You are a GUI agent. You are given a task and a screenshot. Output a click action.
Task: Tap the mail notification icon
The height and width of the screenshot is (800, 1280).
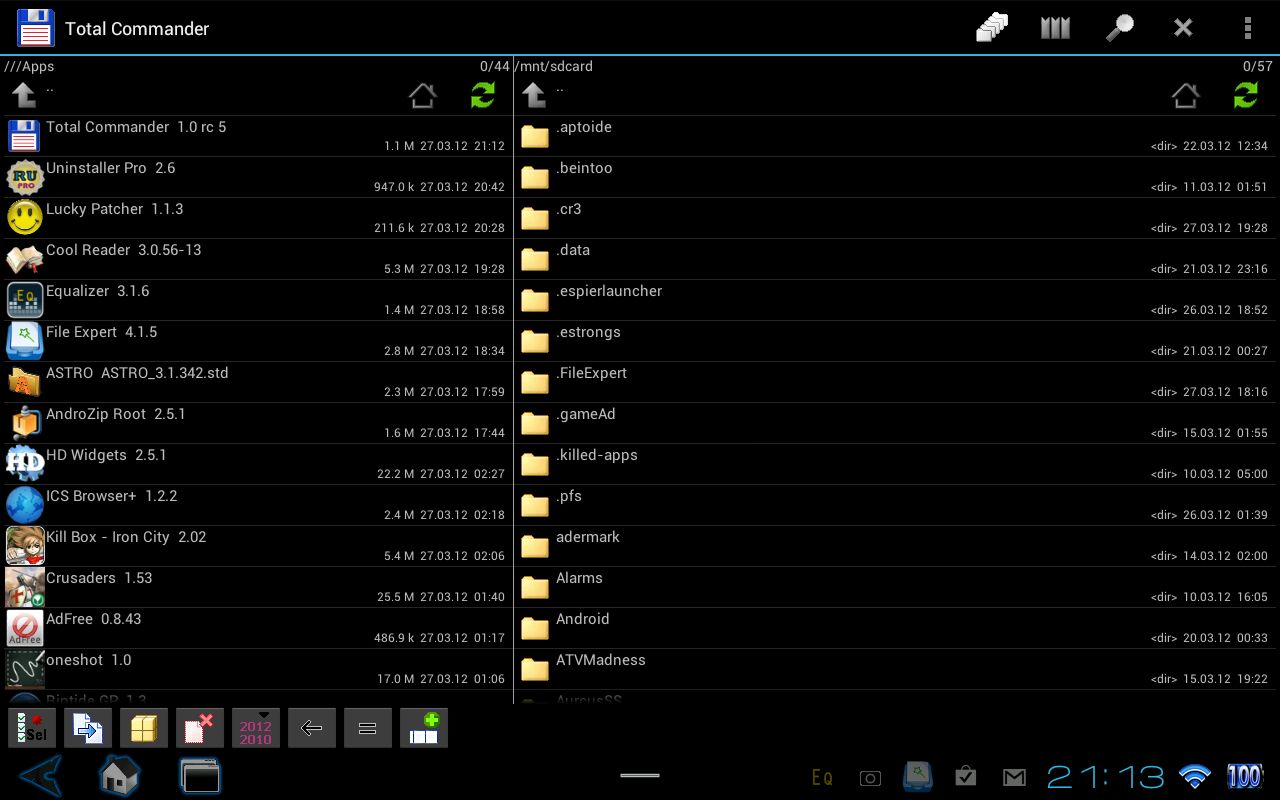click(1014, 777)
